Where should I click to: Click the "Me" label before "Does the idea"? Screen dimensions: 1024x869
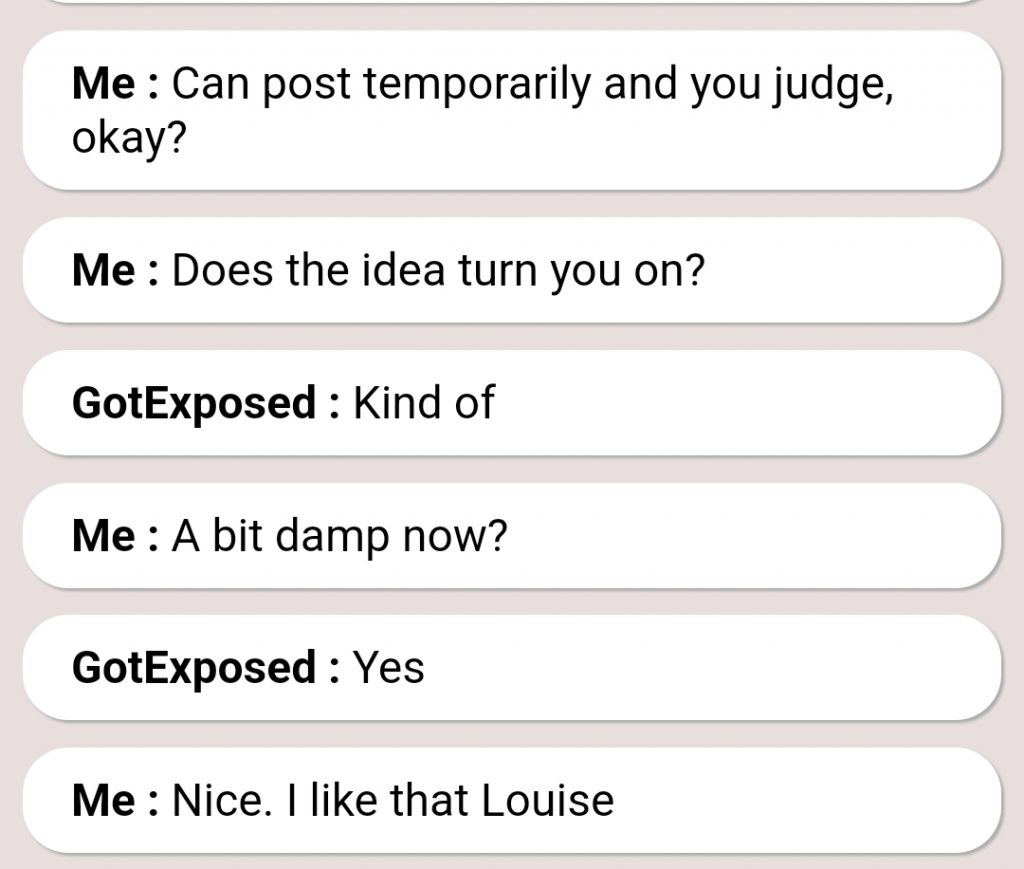[103, 271]
